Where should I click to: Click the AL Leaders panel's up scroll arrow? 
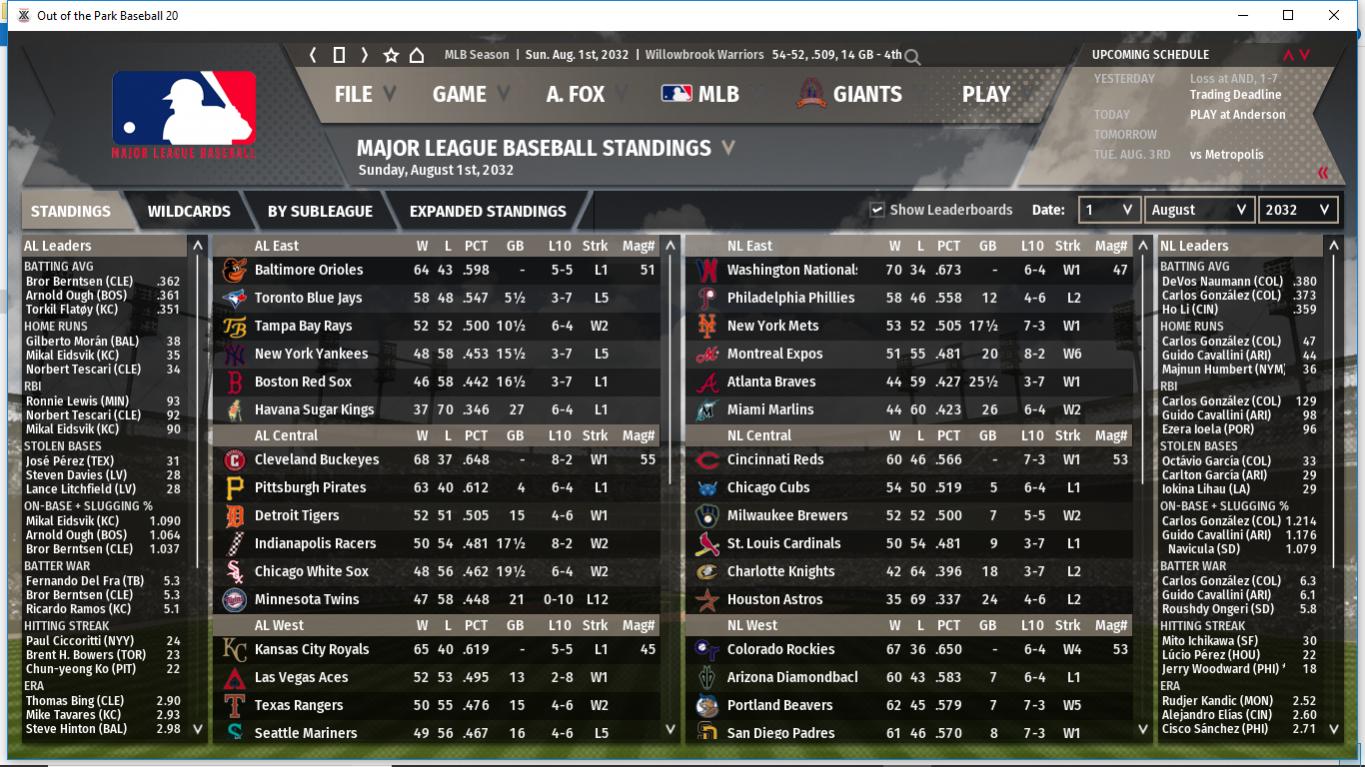198,245
